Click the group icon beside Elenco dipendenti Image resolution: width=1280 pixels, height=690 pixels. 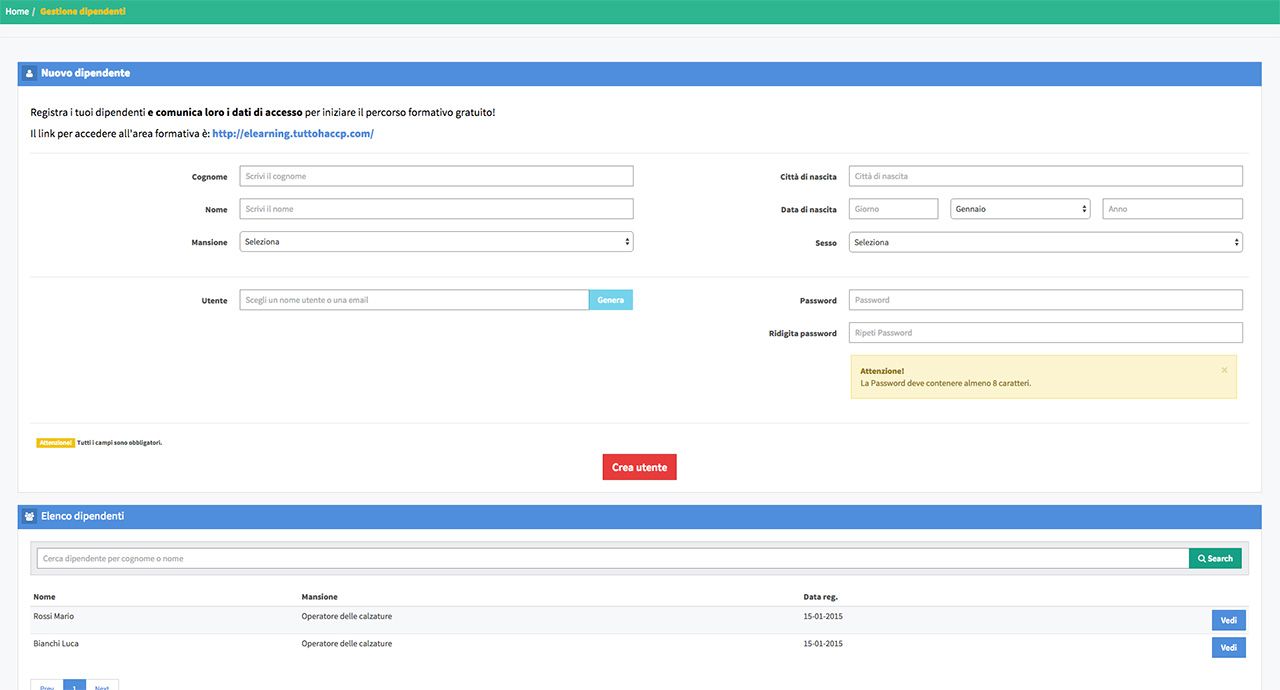(x=29, y=517)
